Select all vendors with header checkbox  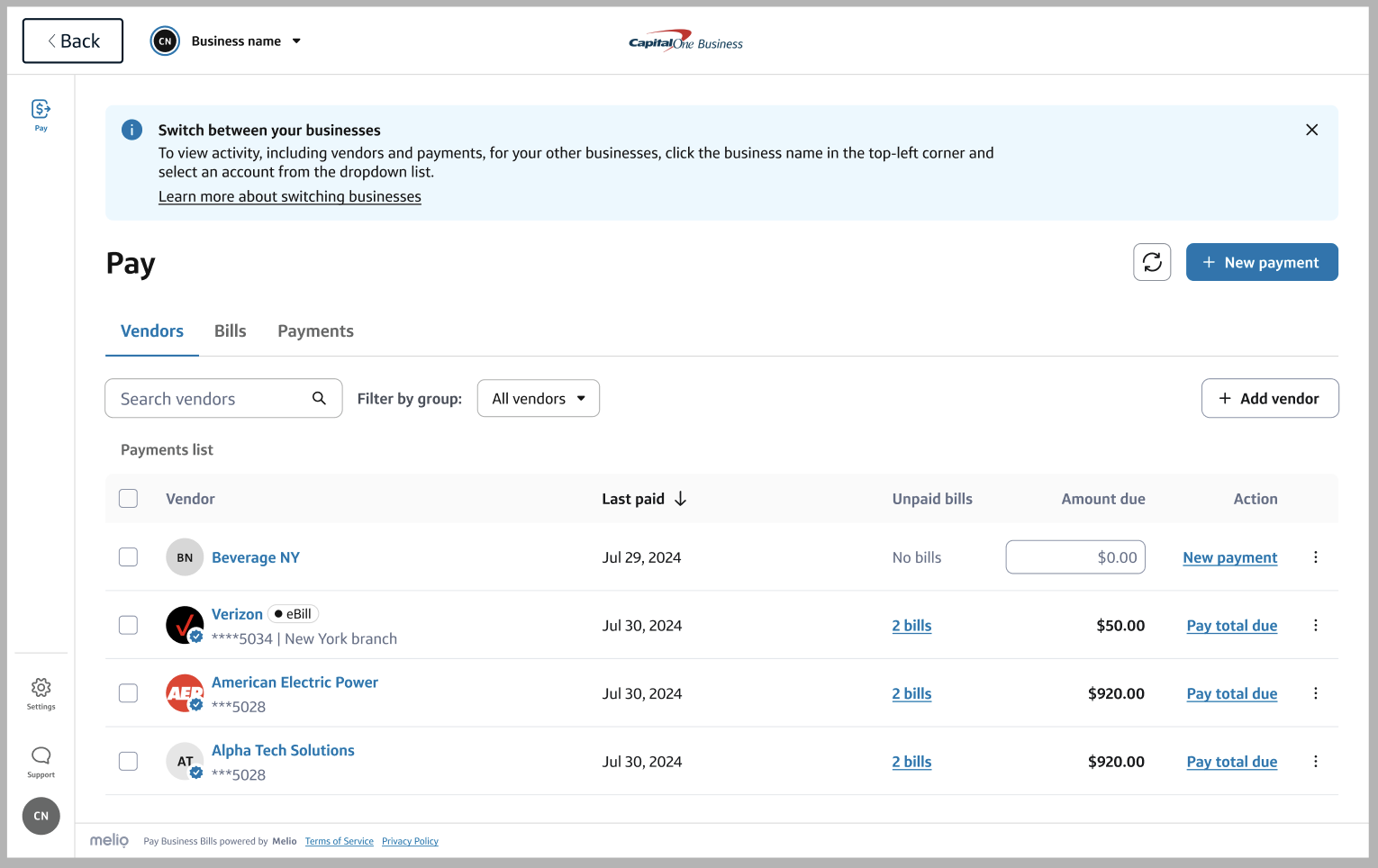click(129, 499)
